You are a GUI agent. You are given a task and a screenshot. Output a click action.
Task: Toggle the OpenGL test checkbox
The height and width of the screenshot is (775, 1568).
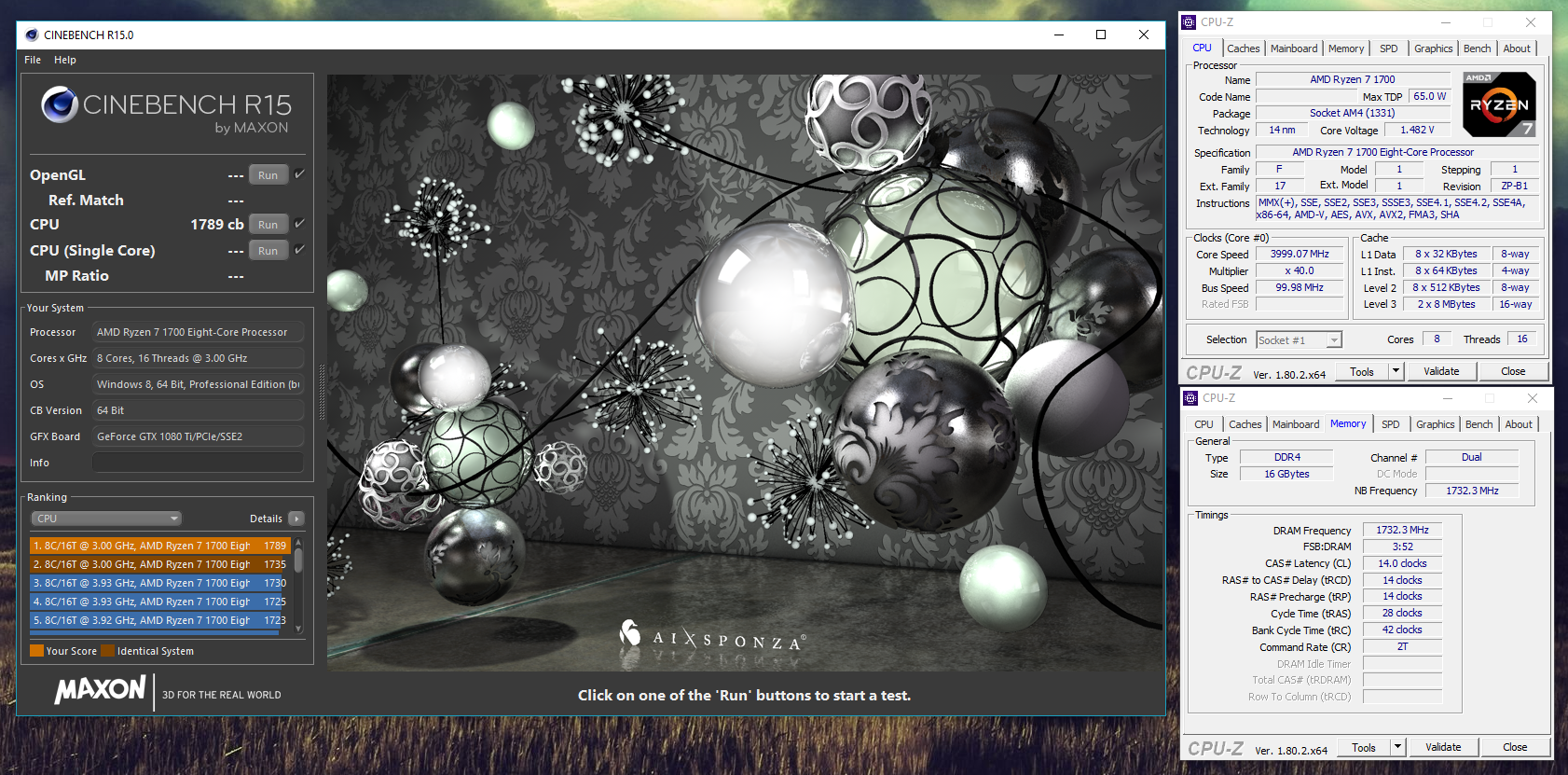click(300, 174)
